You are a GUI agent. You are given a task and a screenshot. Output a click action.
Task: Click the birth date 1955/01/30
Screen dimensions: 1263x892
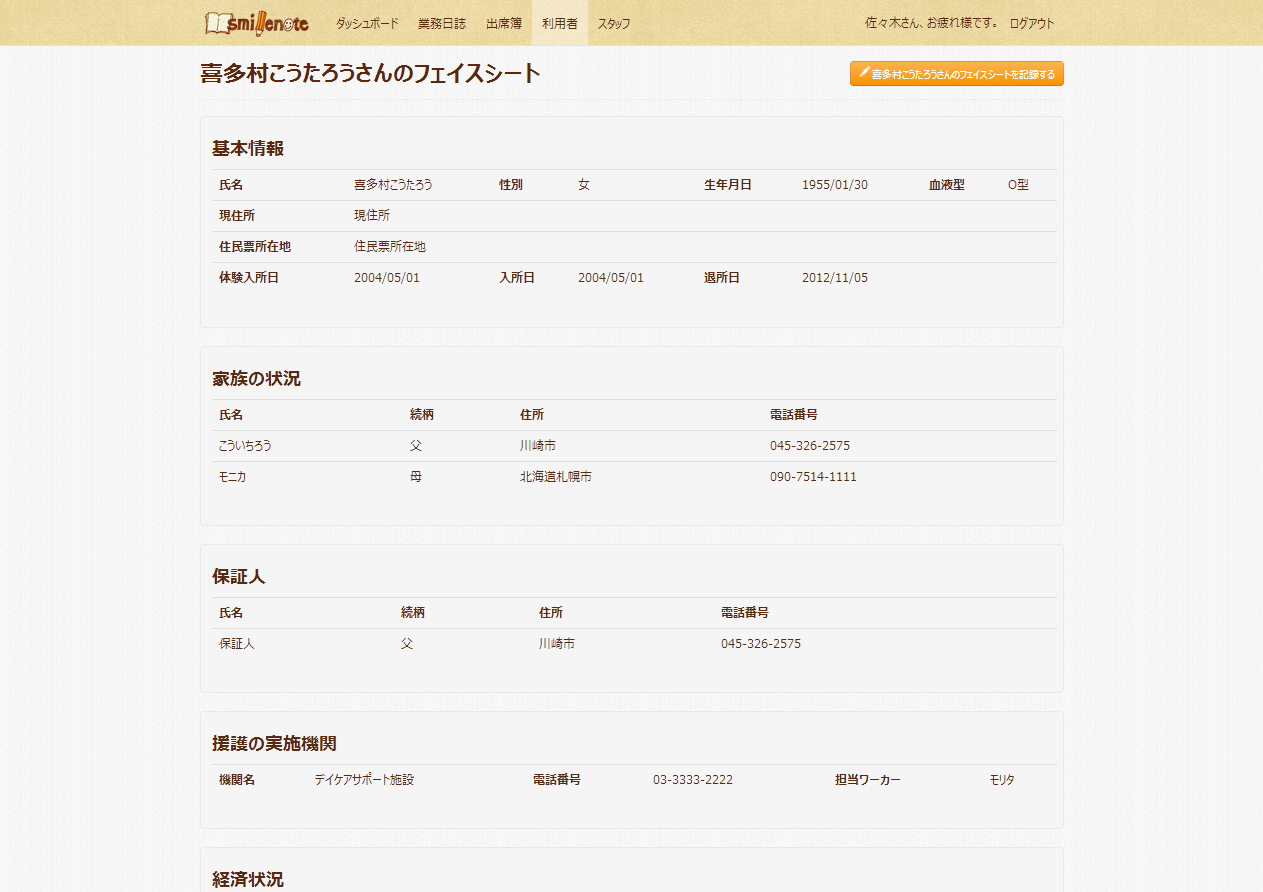click(835, 185)
